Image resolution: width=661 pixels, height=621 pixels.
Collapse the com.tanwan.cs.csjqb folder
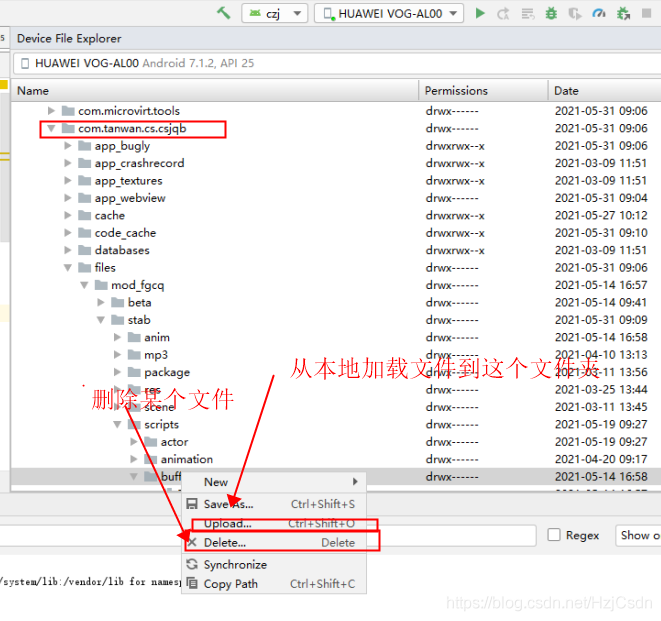click(x=51, y=128)
